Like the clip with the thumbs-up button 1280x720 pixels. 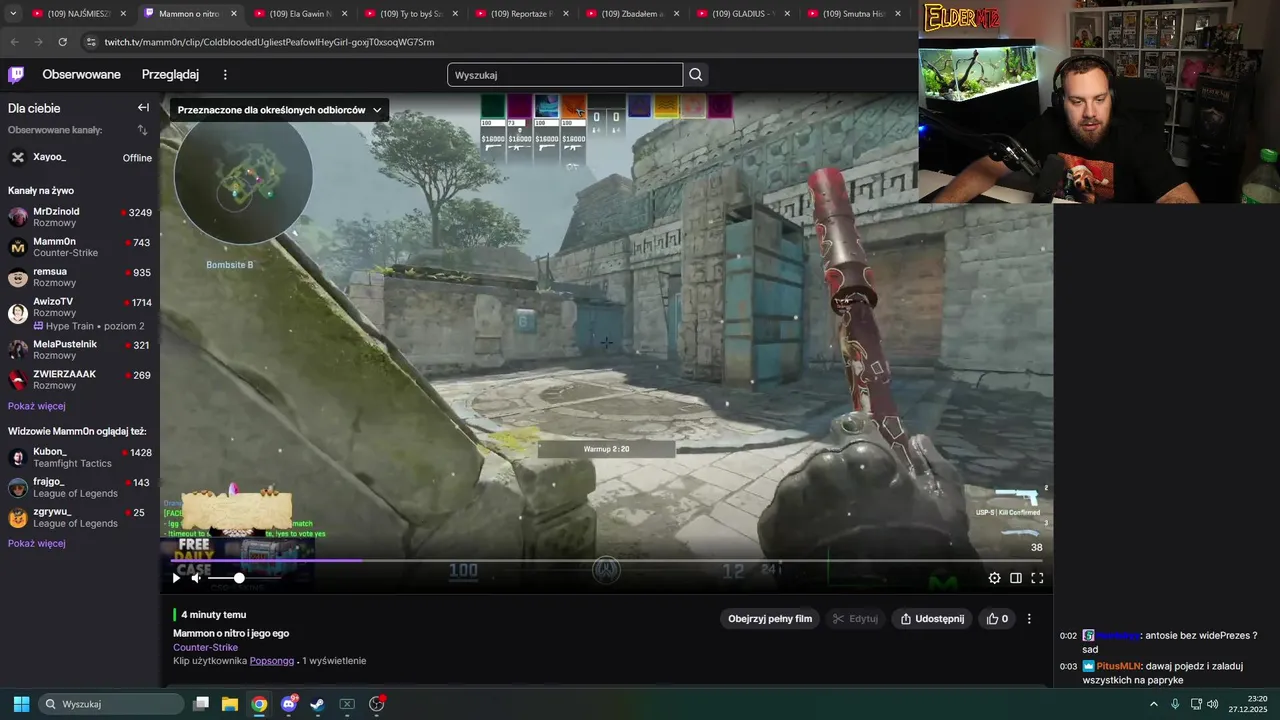[x=997, y=619]
